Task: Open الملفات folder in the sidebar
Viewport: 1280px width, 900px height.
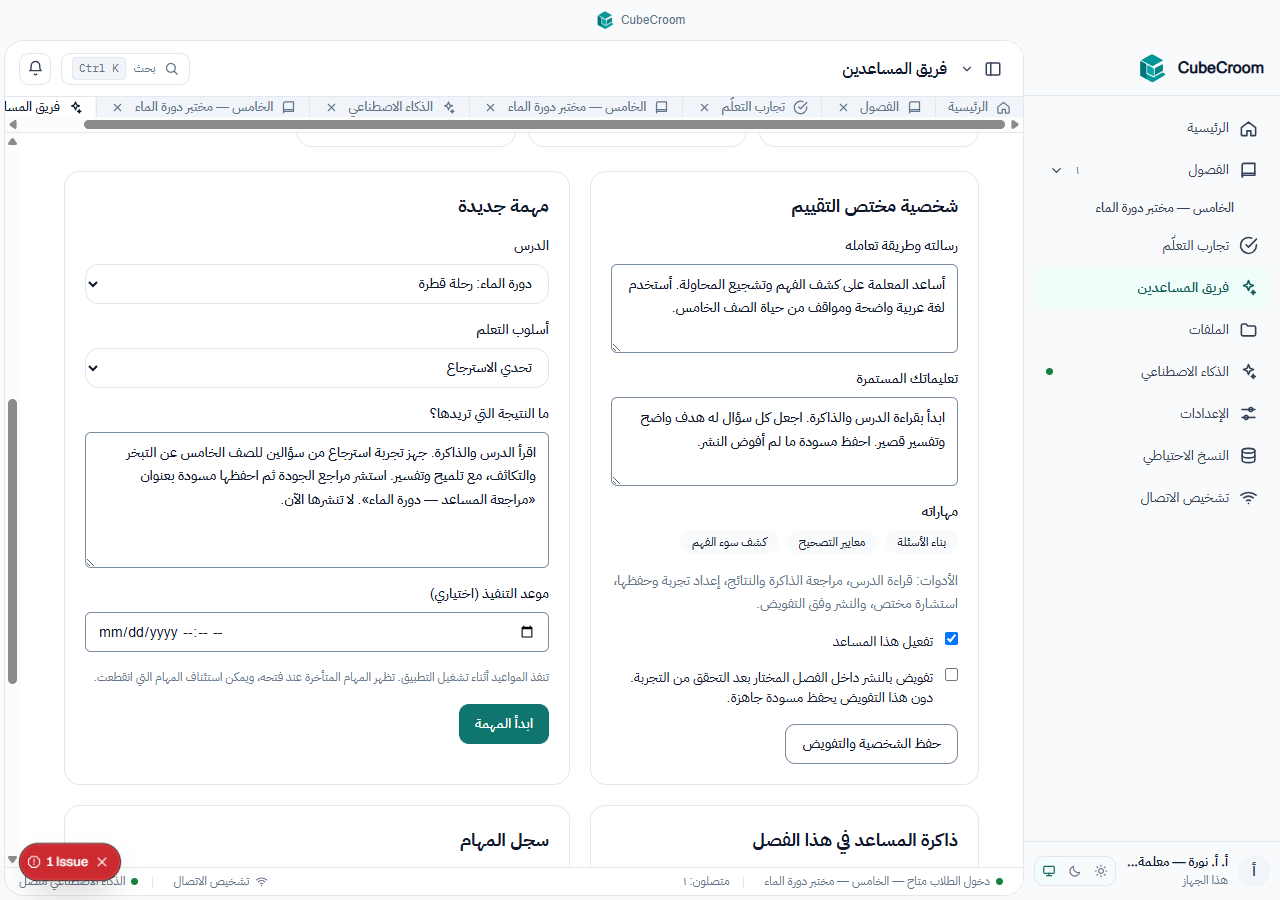Action: [1152, 329]
